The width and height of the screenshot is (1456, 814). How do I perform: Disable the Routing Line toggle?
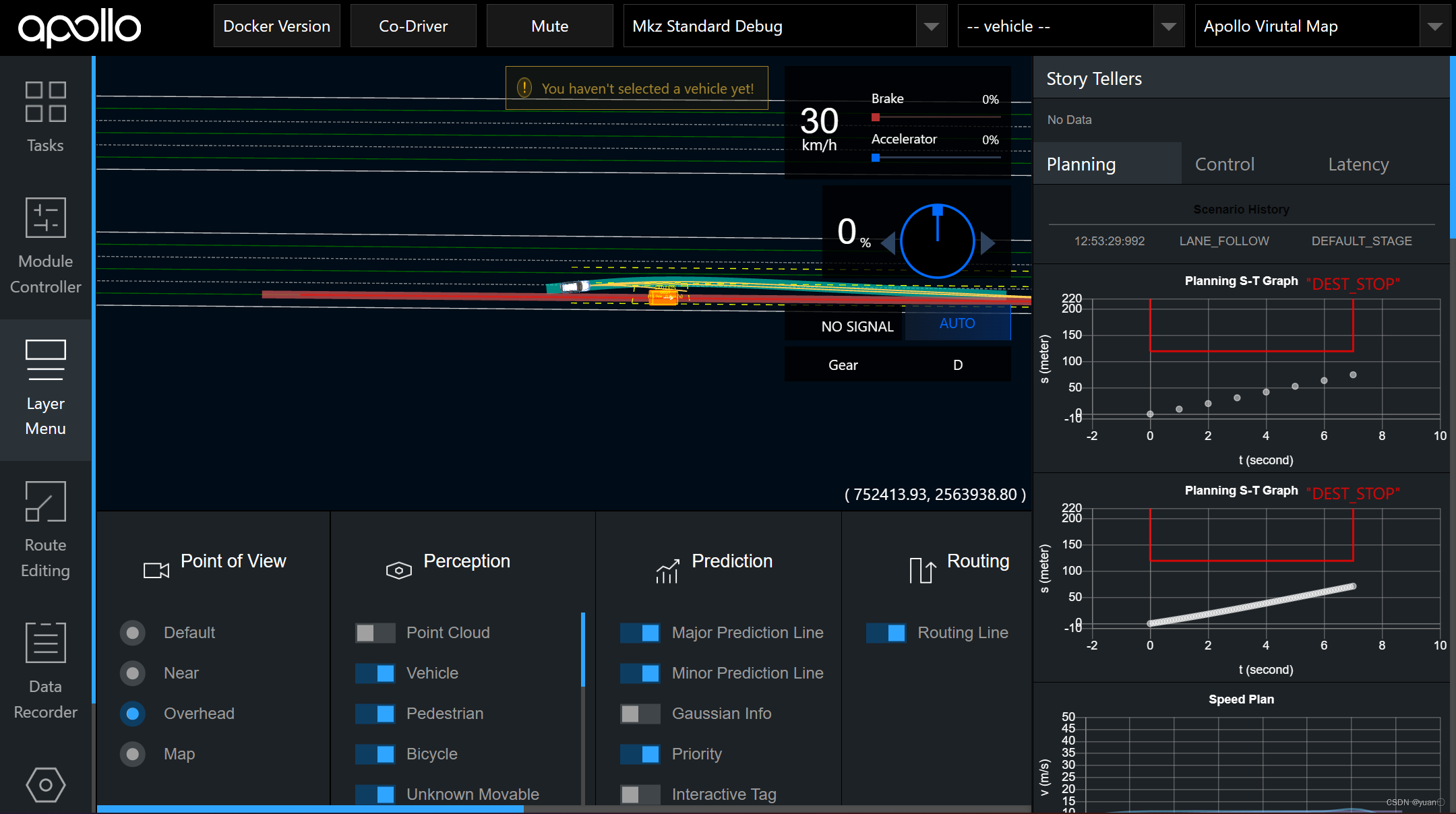click(886, 633)
